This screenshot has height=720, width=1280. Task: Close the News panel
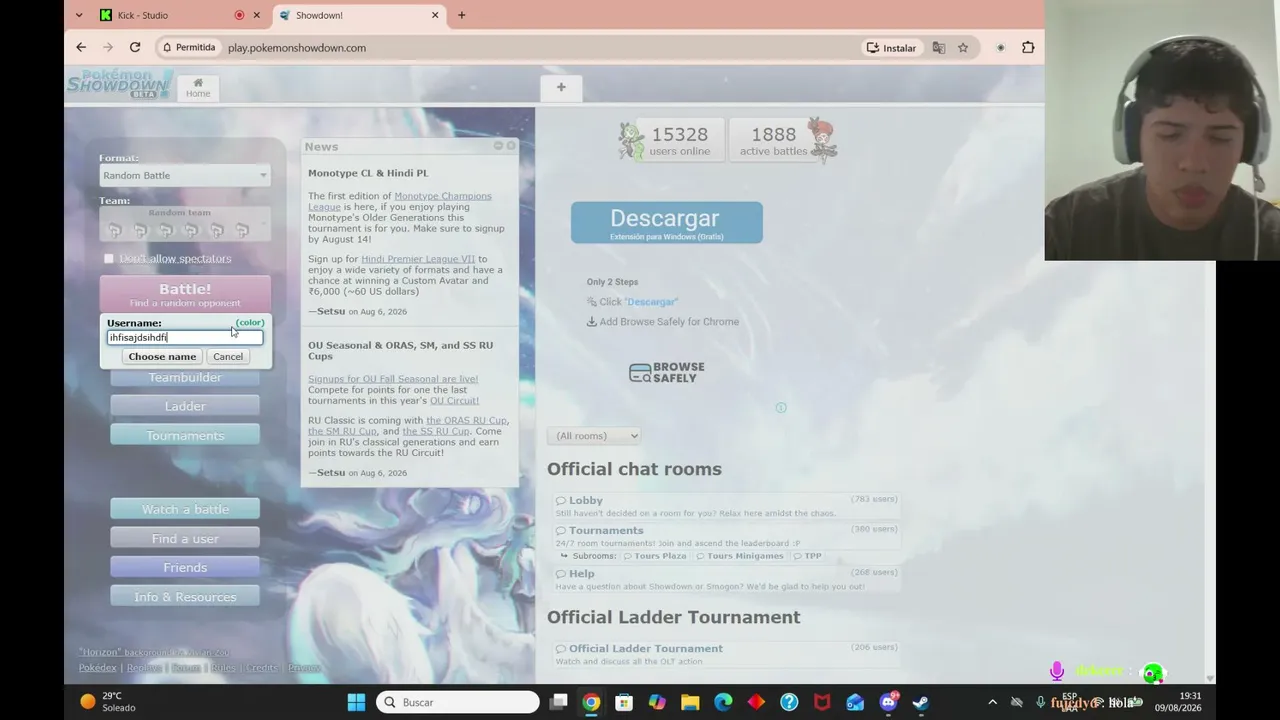click(x=511, y=146)
